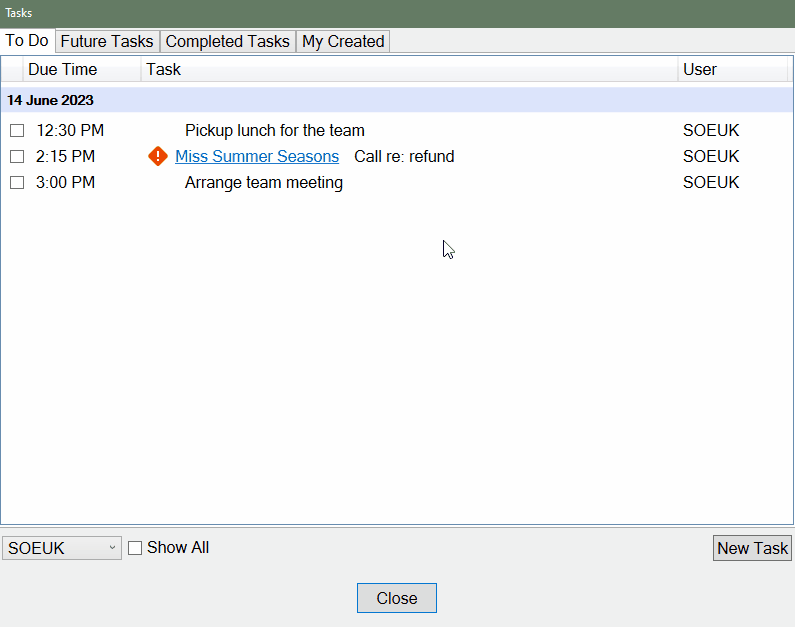
Task: Select the 14 June 2023 date group row
Action: click(396, 100)
